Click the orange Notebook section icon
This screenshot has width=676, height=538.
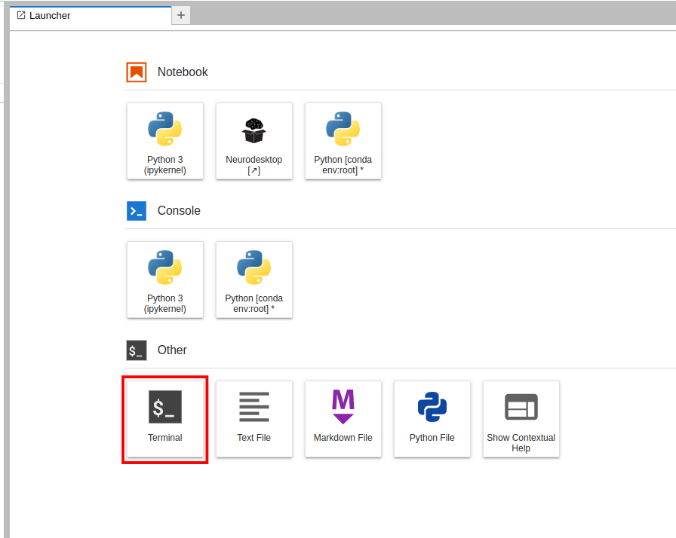[x=137, y=72]
